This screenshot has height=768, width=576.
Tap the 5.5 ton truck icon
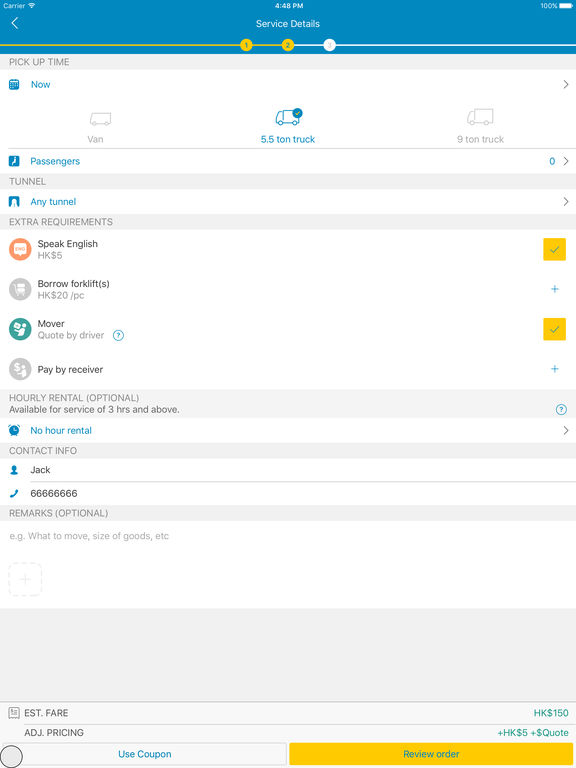pyautogui.click(x=288, y=117)
